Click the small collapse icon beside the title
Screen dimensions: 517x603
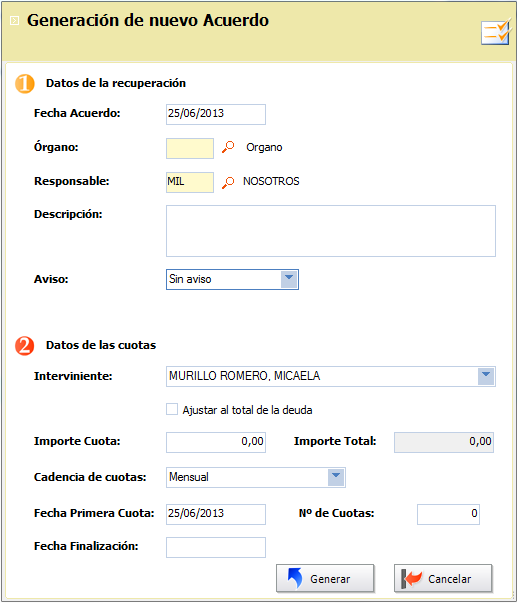tap(15, 20)
